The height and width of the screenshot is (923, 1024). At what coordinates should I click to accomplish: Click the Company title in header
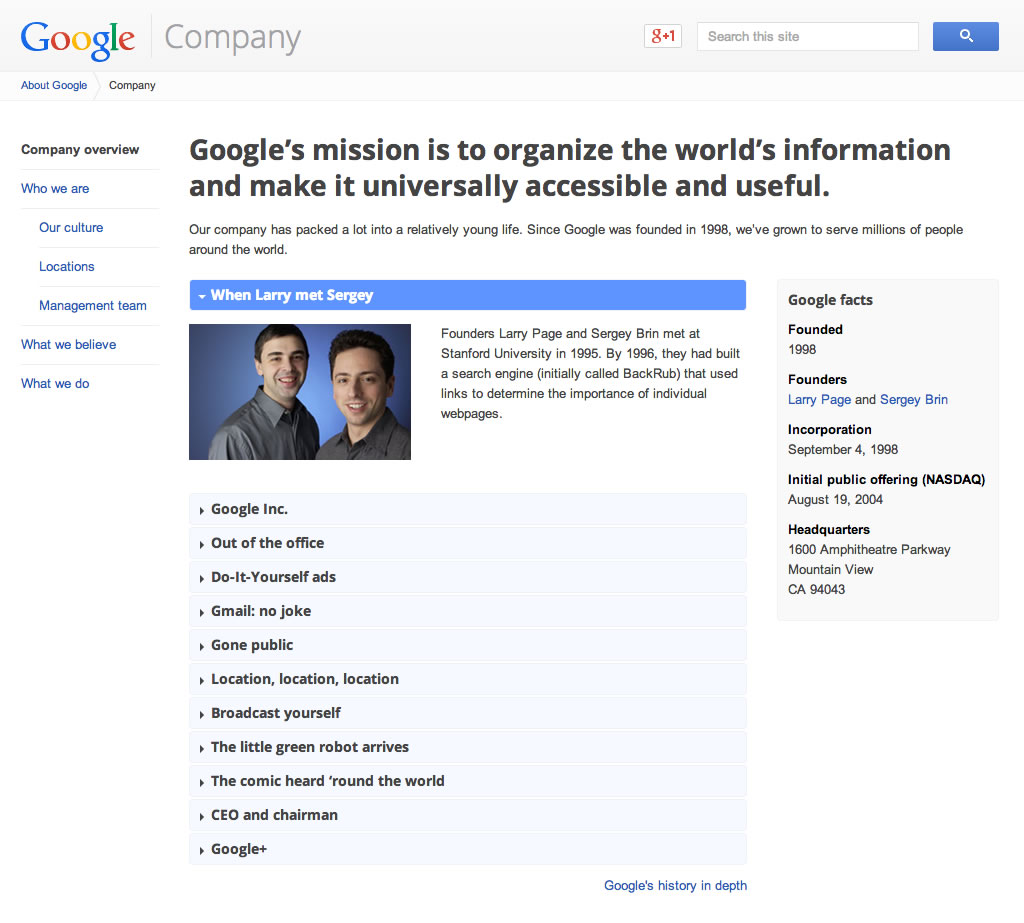pos(232,39)
